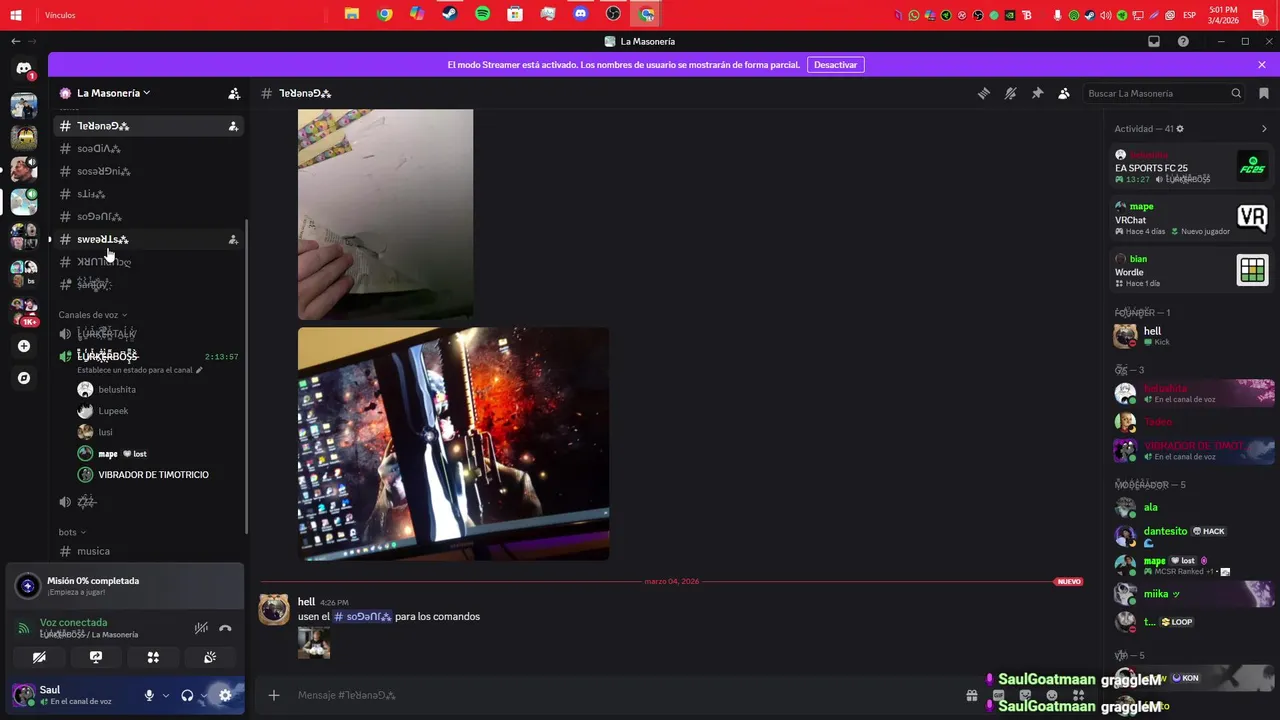Open headphone output options chevron
This screenshot has height=720, width=1280.
[204, 695]
